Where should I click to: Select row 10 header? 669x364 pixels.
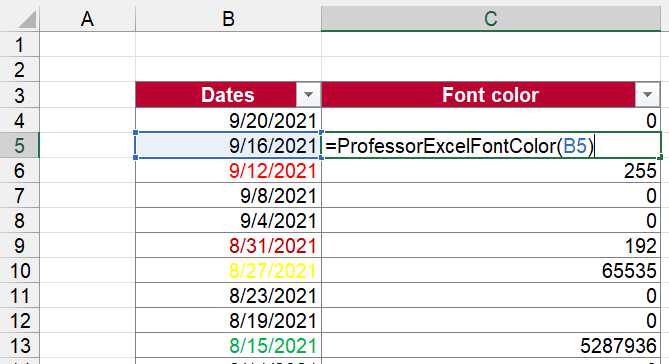(19, 271)
